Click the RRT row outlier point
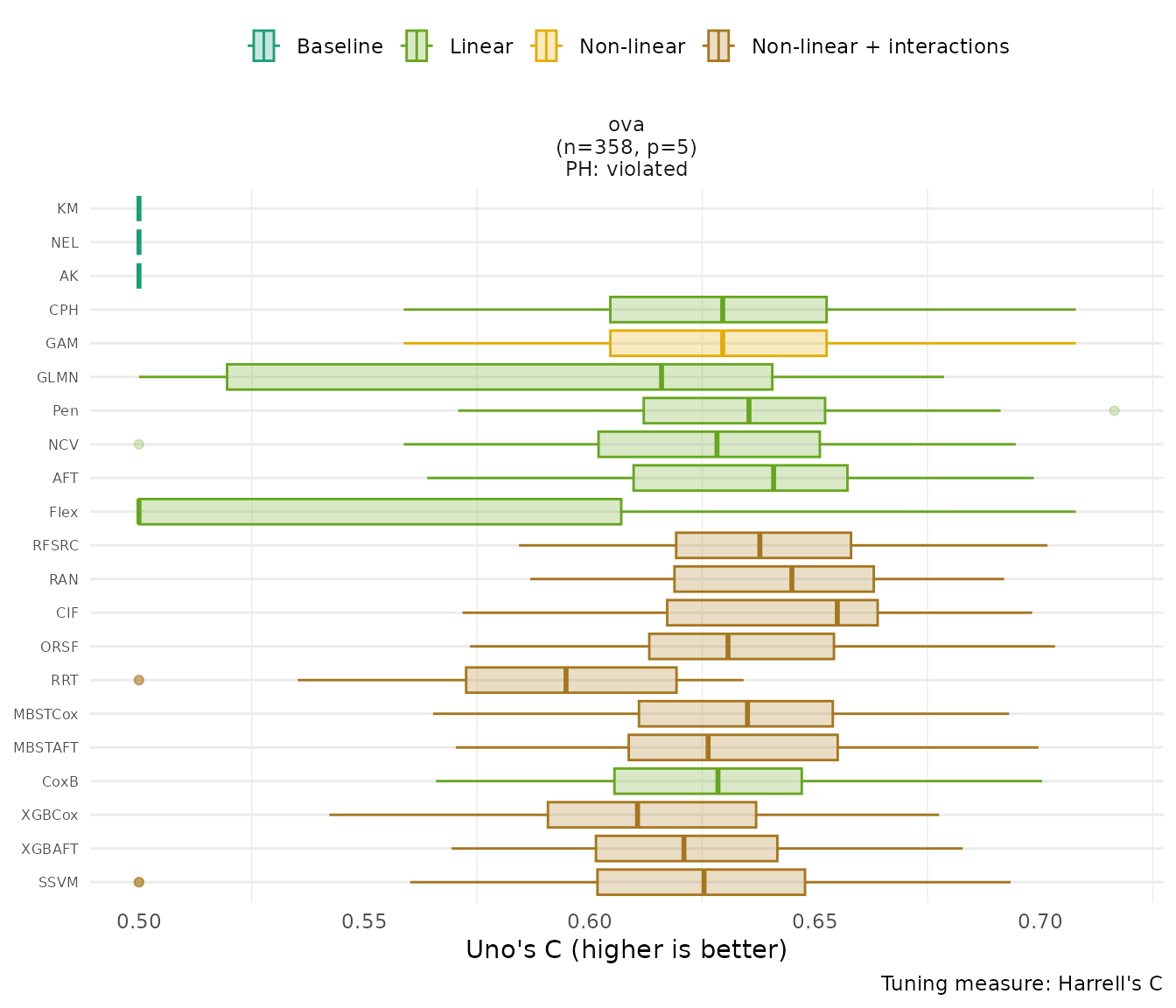Screen dimensions: 1176x1008 pos(138,680)
